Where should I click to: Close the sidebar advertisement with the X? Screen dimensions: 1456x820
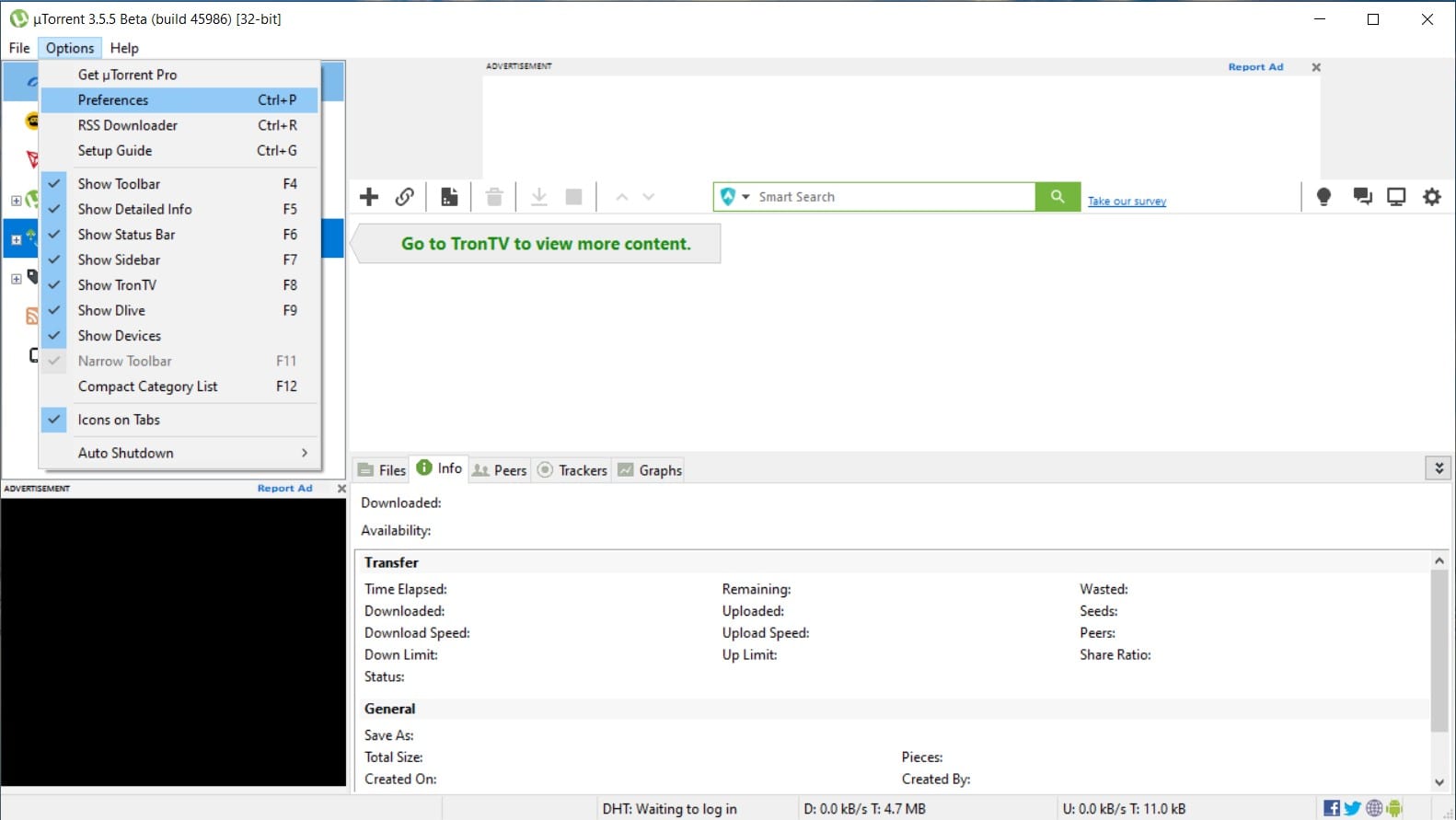[341, 489]
